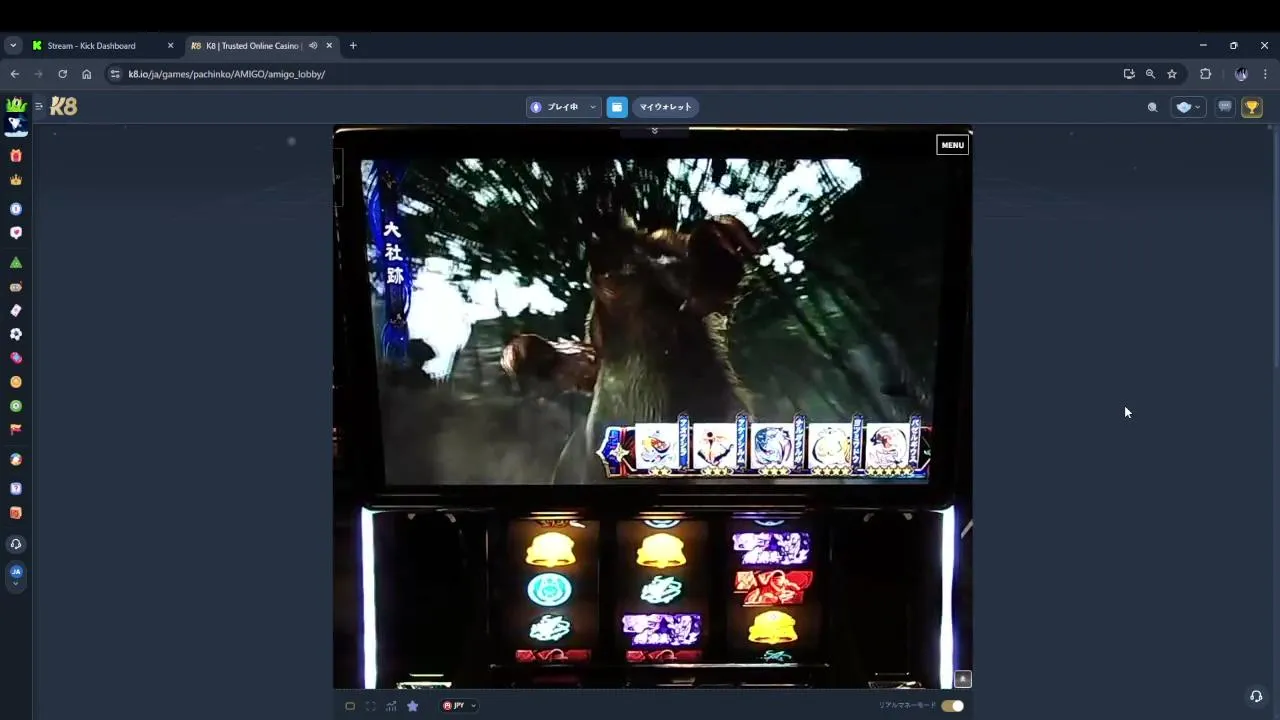The height and width of the screenshot is (720, 1280).
Task: Open the K8 site search magnifier
Action: point(1152,107)
